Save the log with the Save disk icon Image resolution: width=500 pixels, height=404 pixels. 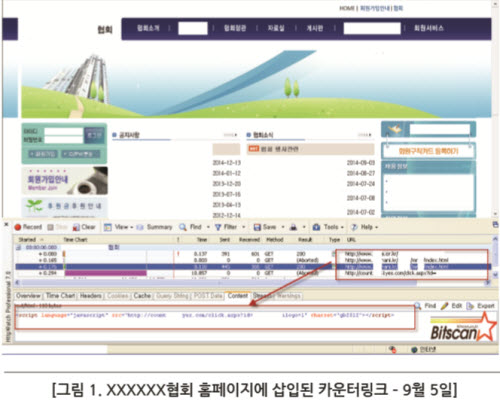pos(257,227)
